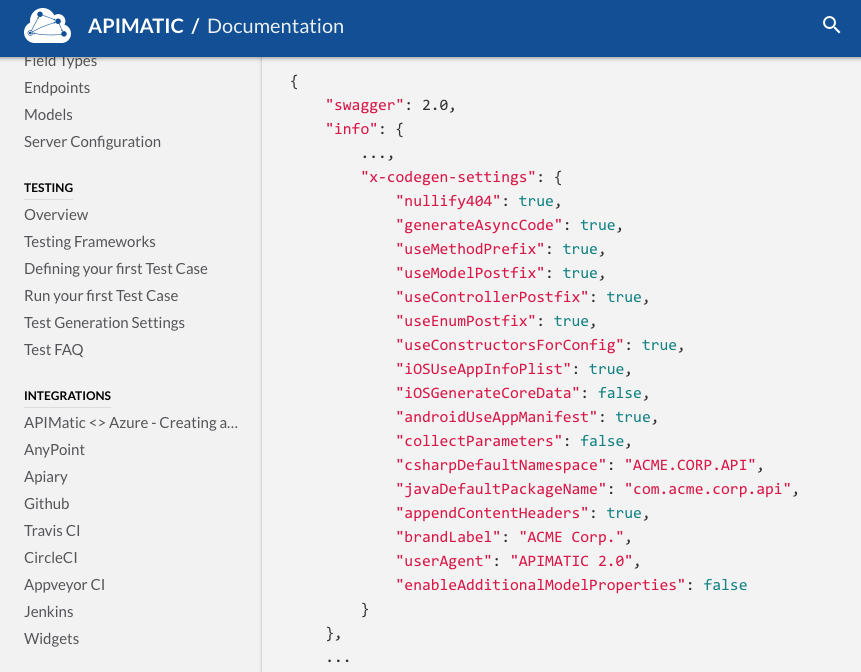Open Server Configuration docs
Screen dimensions: 861x672
click(x=92, y=141)
